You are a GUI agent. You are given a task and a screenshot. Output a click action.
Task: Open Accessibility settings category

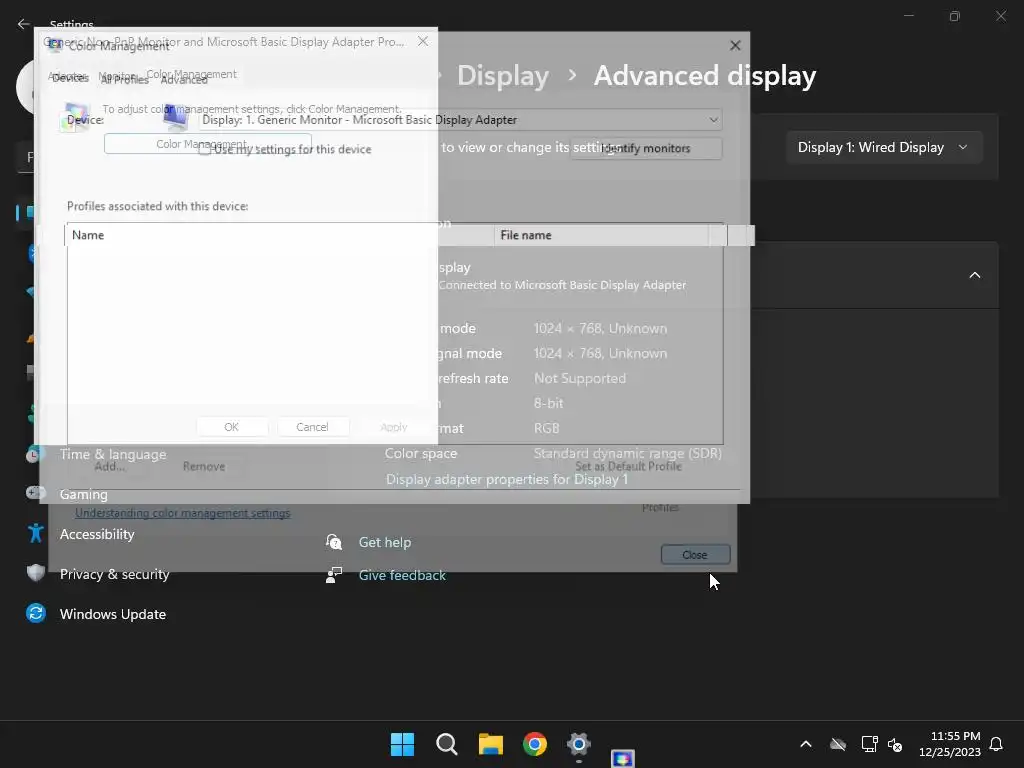pyautogui.click(x=97, y=534)
